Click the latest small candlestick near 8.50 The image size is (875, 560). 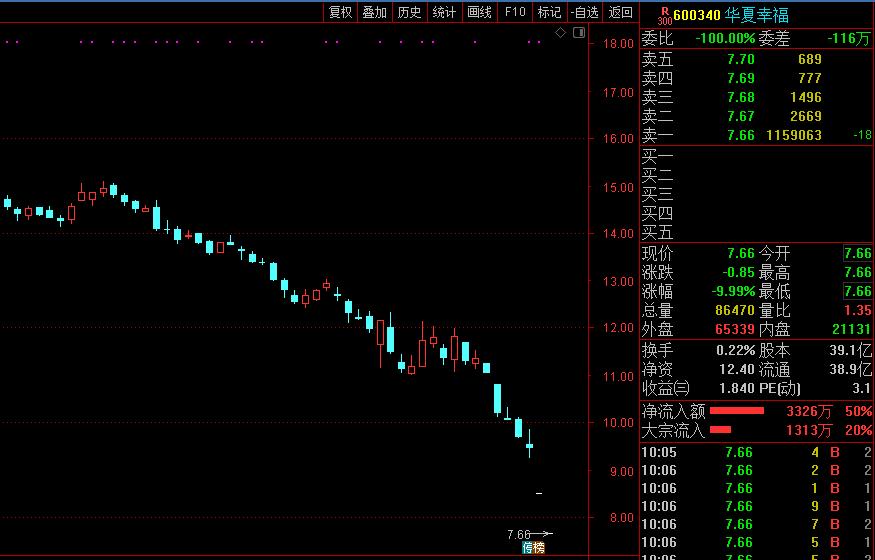click(539, 493)
